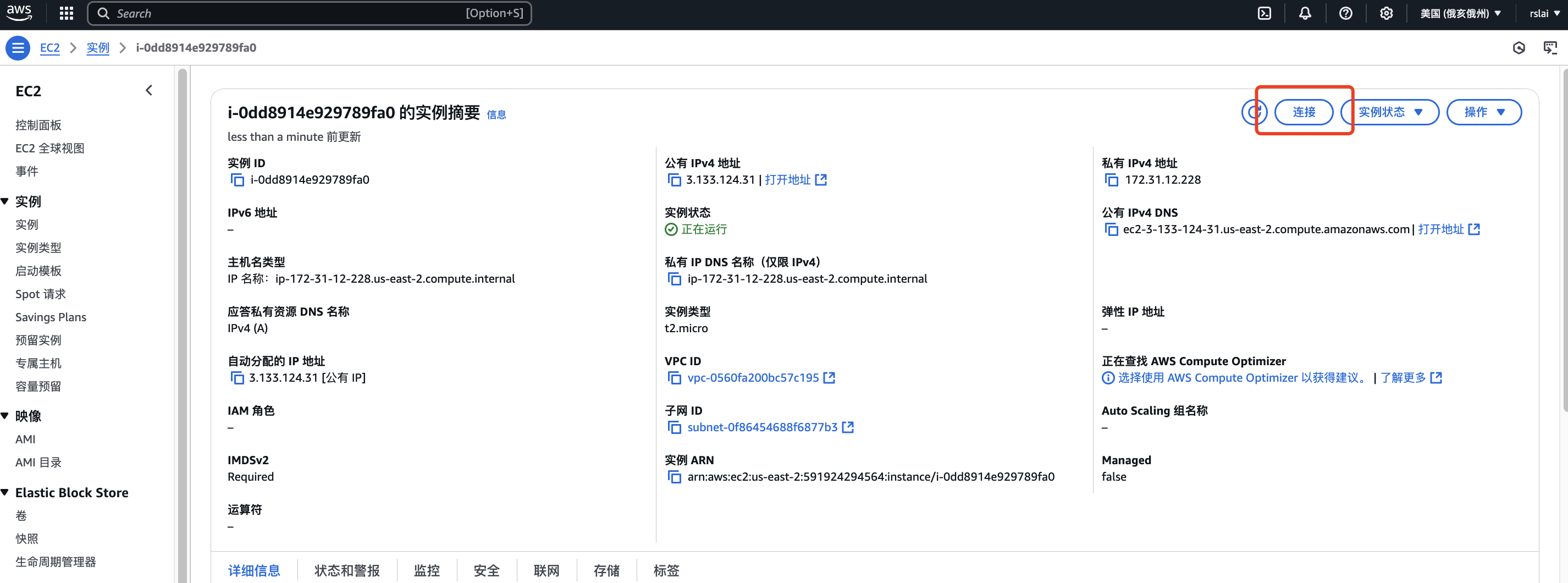The image size is (1568, 583).
Task: Switch to the 状态和警报 tab
Action: 347,570
